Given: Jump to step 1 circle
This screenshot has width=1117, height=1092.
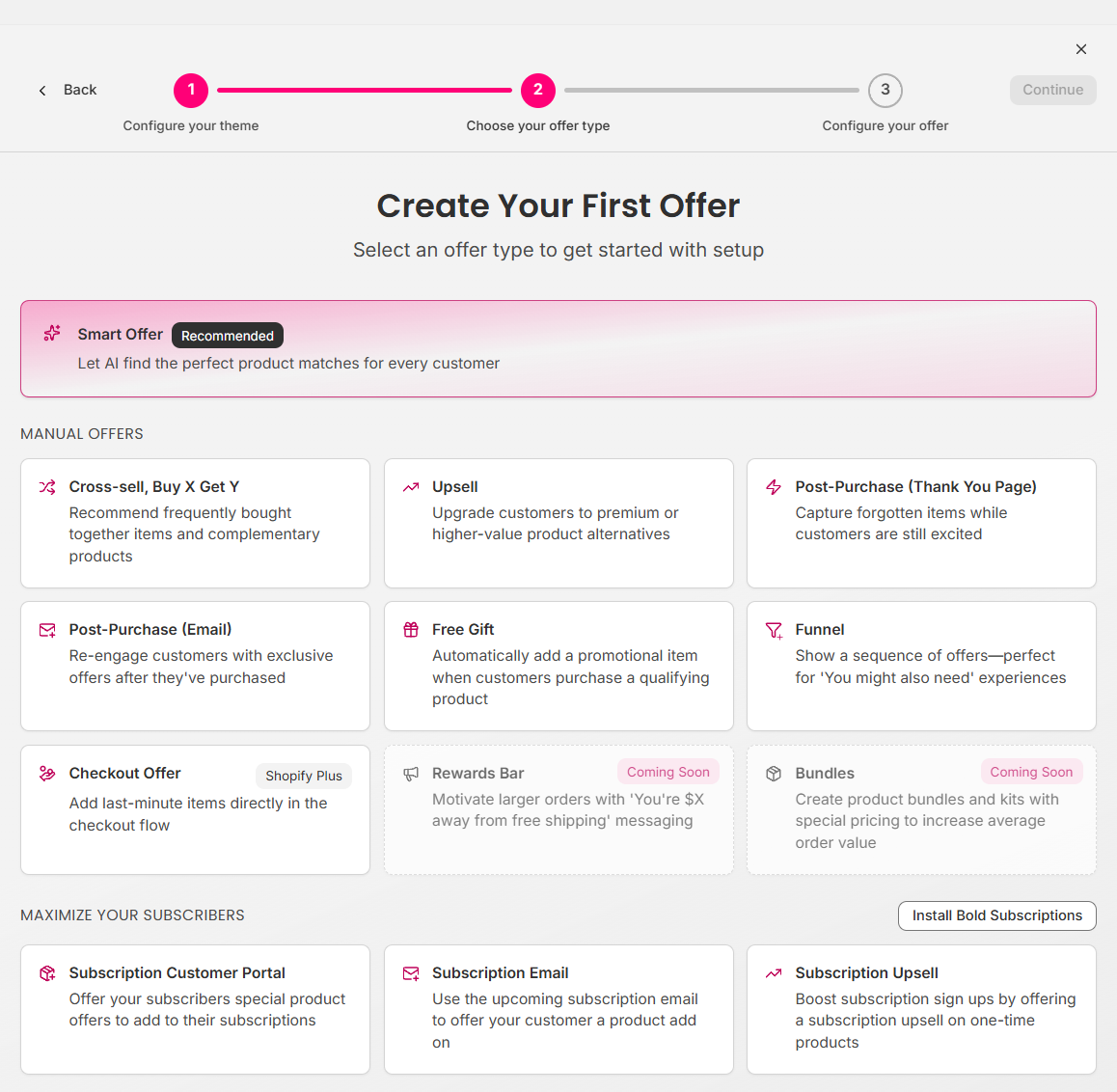Looking at the screenshot, I should pos(191,91).
